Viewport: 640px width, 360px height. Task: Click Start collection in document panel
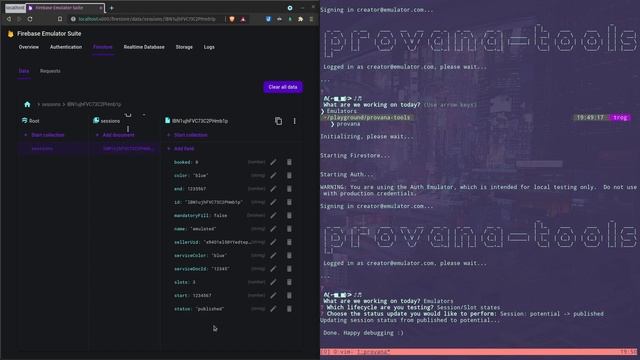pyautogui.click(x=191, y=135)
